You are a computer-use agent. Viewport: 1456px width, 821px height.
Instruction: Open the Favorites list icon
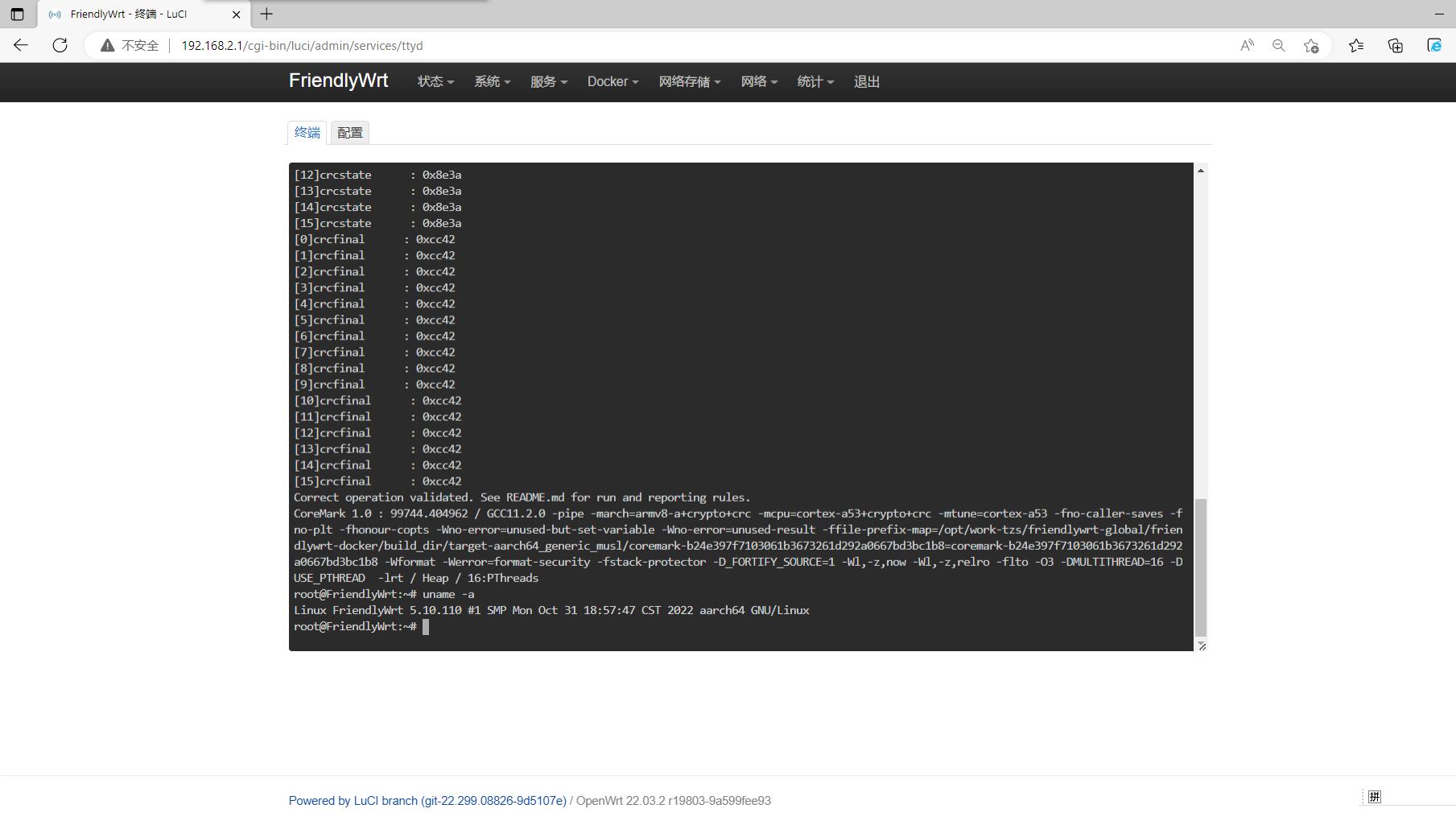tap(1356, 46)
